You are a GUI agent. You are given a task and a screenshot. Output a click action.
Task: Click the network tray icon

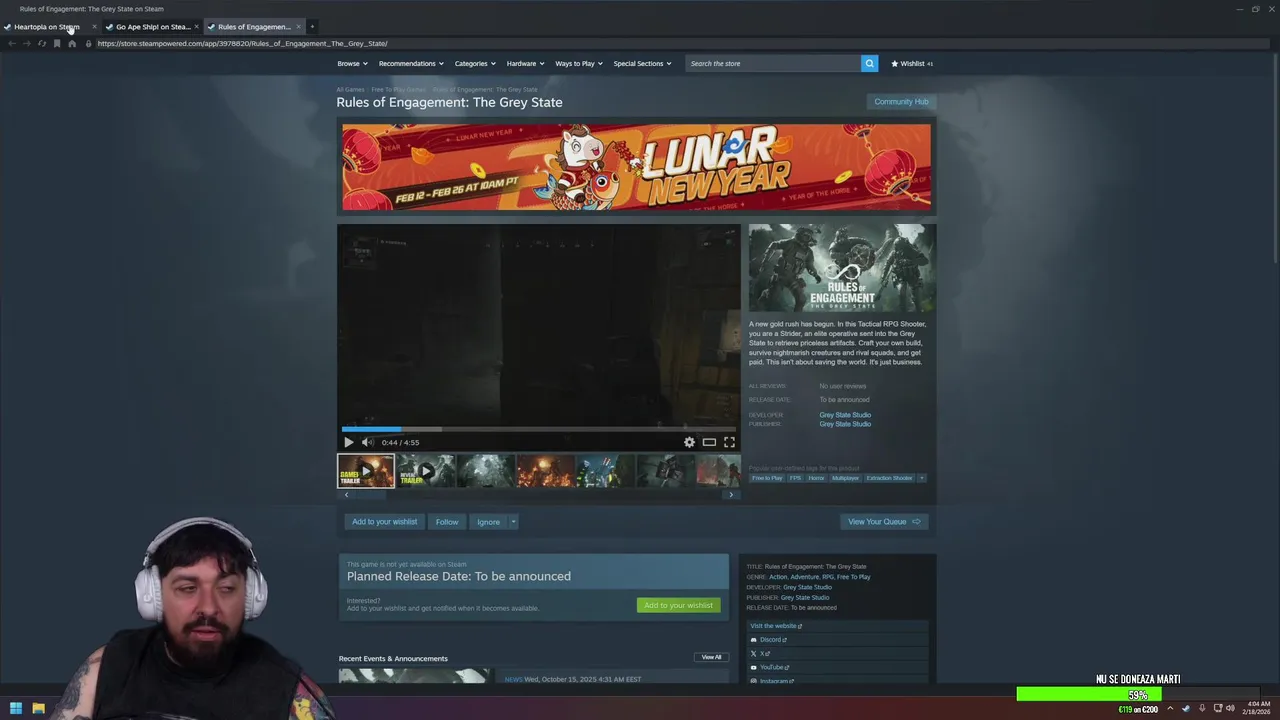click(x=1217, y=708)
